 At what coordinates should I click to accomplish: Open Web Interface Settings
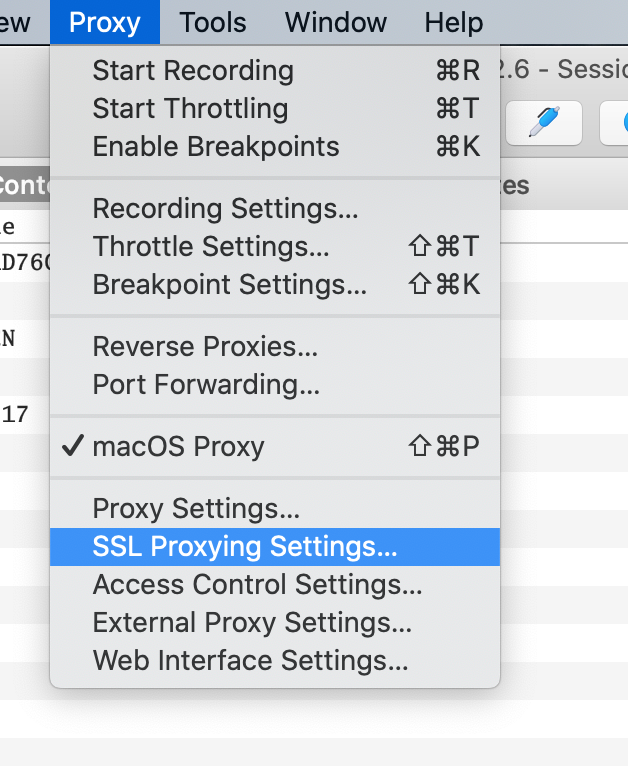tap(250, 660)
